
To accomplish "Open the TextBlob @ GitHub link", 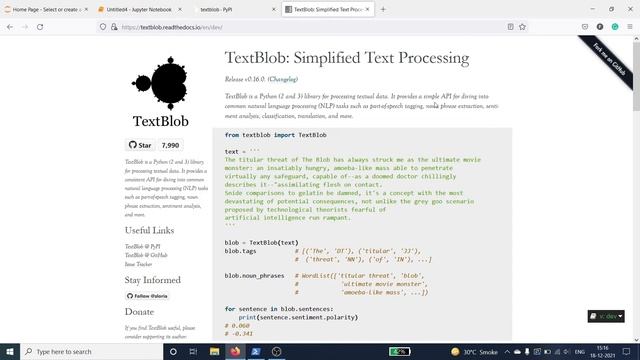I will point(146,255).
